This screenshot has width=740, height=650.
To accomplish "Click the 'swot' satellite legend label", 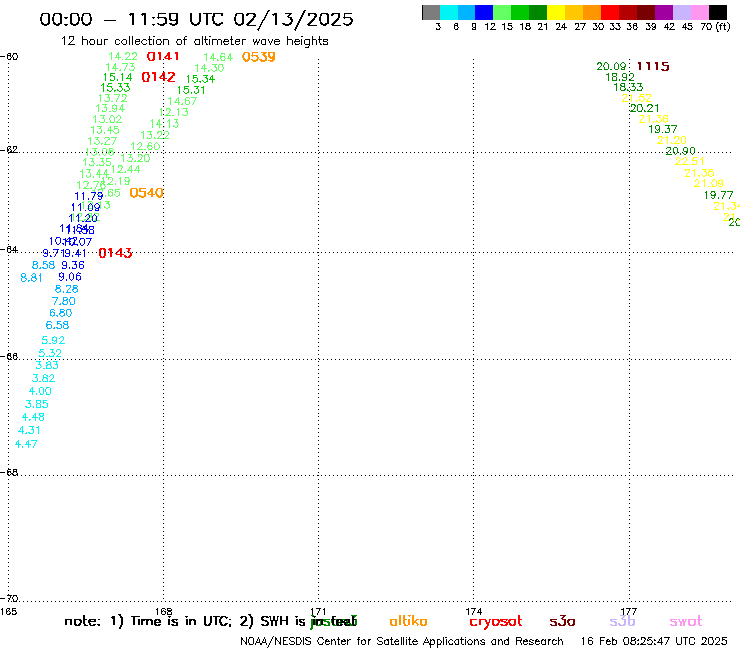I will [686, 622].
